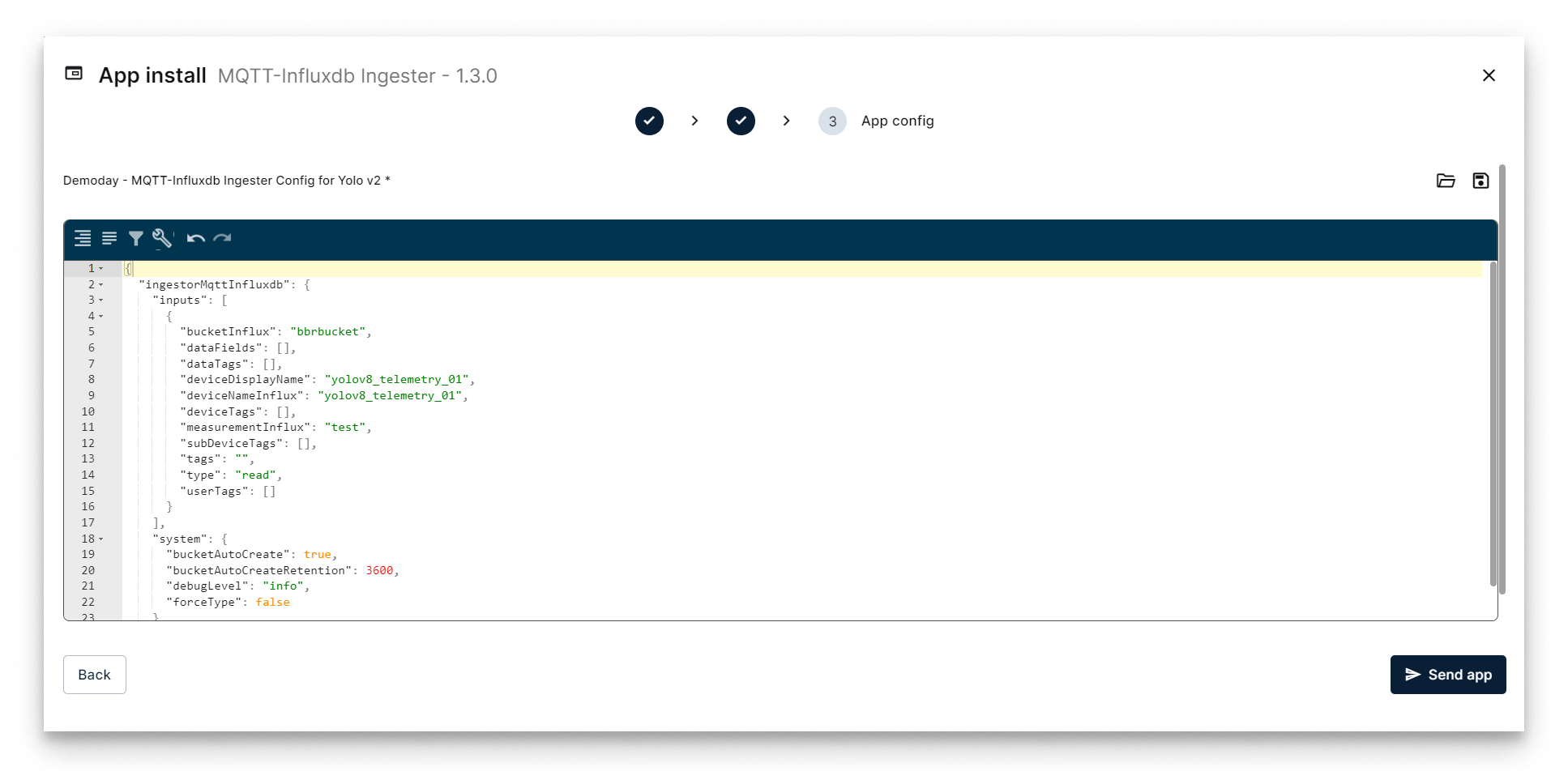This screenshot has height=784, width=1568.
Task: Redo the last edit in the editor
Action: [x=221, y=238]
